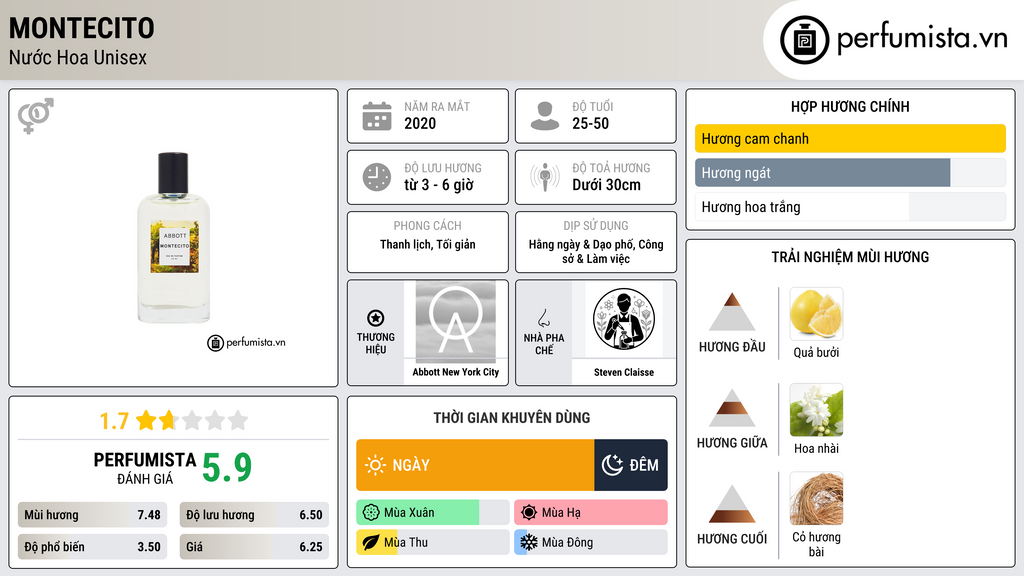Click the moon icon in the Đêm bar
Viewport: 1024px width, 576px height.
coord(613,465)
